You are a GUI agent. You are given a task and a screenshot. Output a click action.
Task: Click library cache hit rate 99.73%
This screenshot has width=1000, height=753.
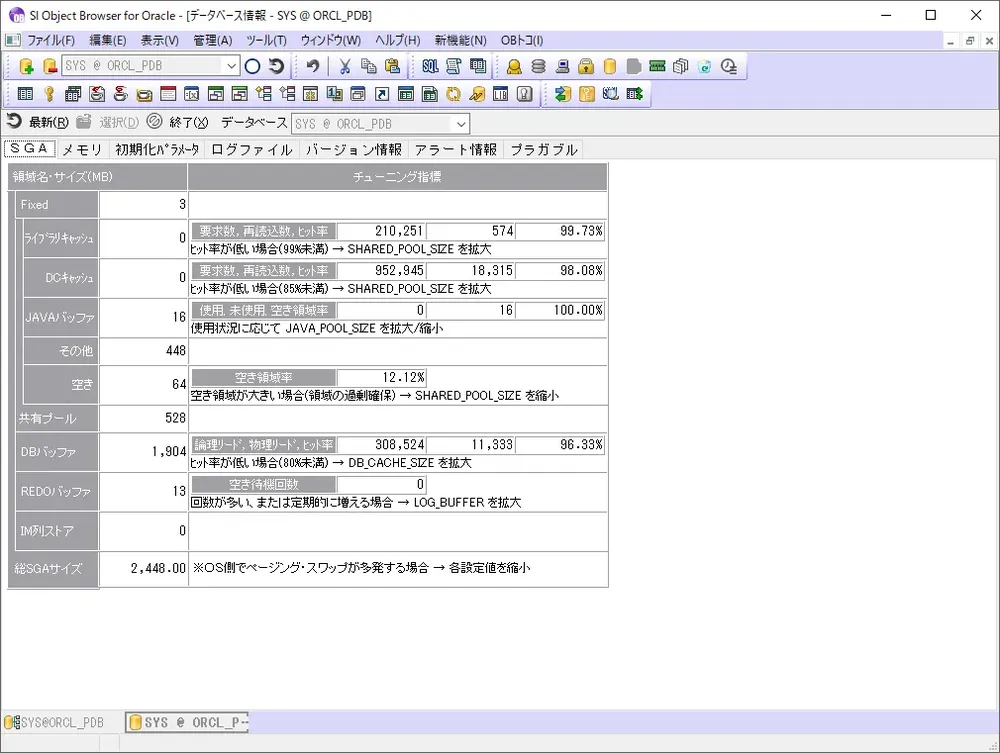[560, 231]
